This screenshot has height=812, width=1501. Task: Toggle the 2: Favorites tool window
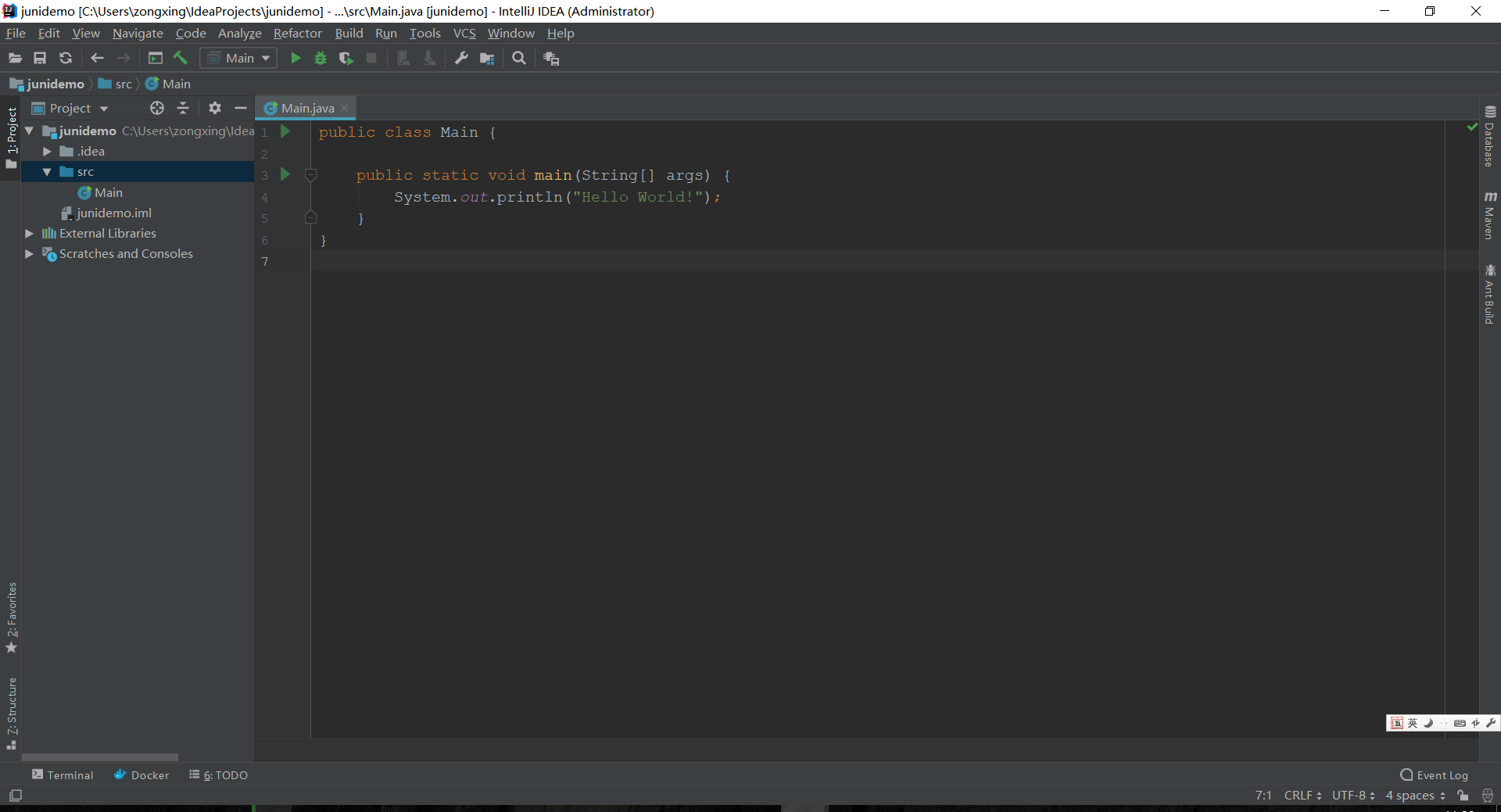[12, 617]
